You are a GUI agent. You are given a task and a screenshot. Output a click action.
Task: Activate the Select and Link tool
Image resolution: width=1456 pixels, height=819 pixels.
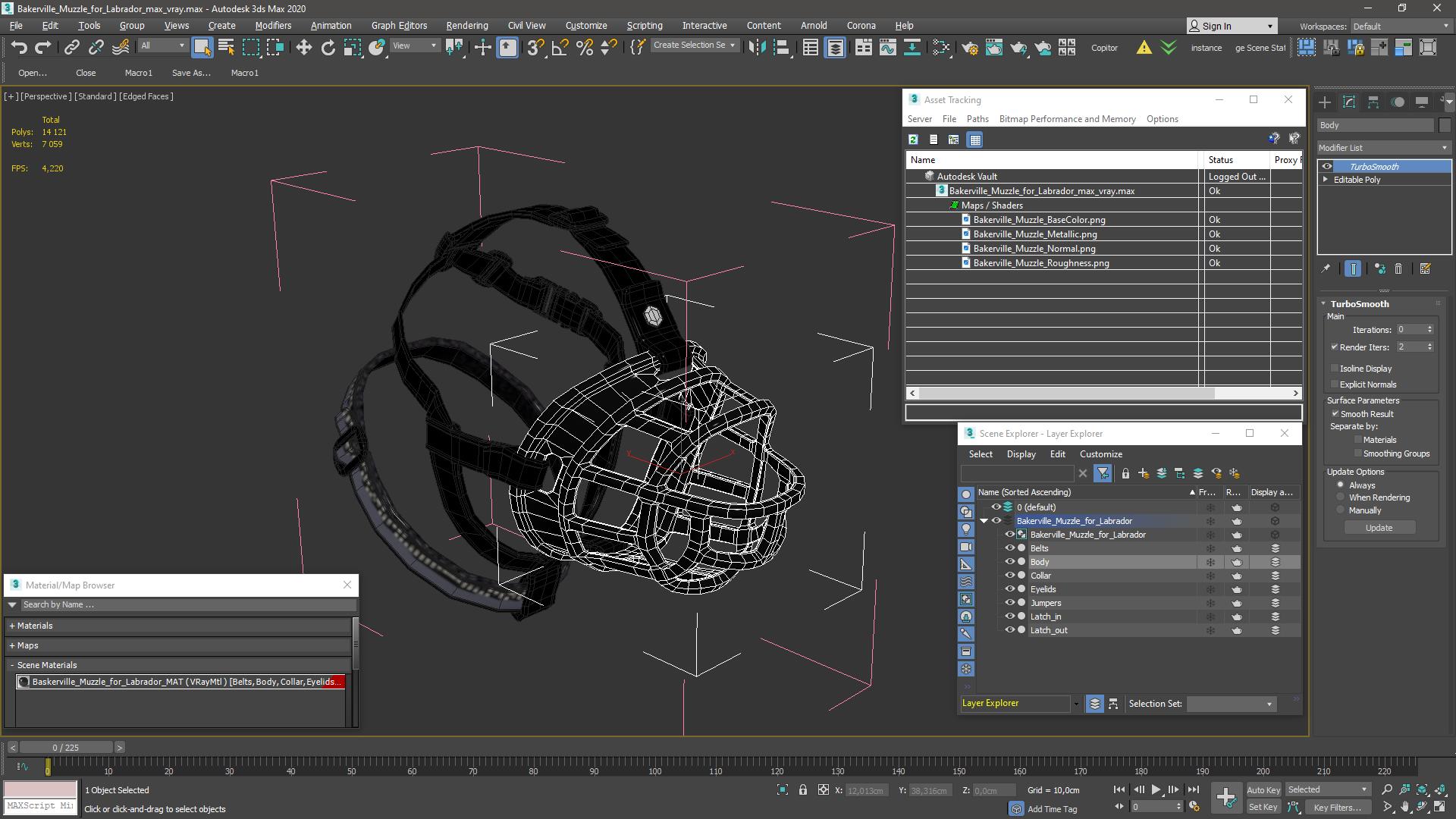coord(71,47)
